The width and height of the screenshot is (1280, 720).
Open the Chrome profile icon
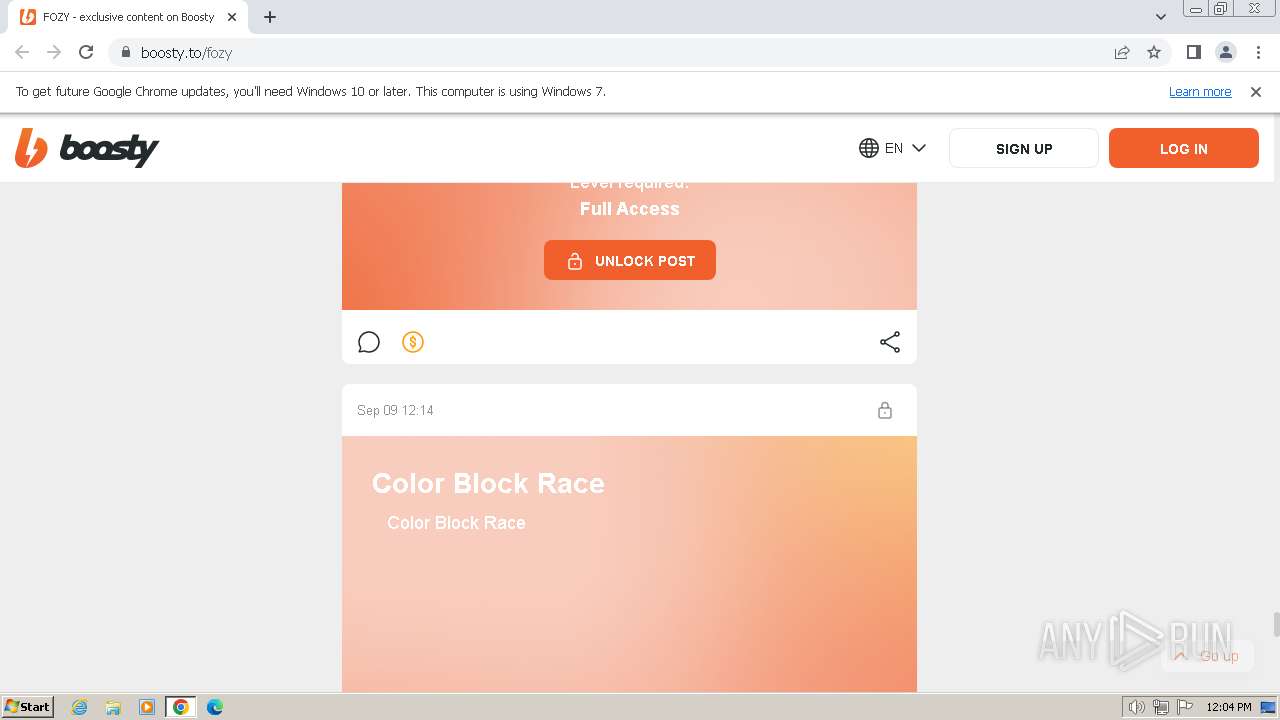click(1226, 52)
